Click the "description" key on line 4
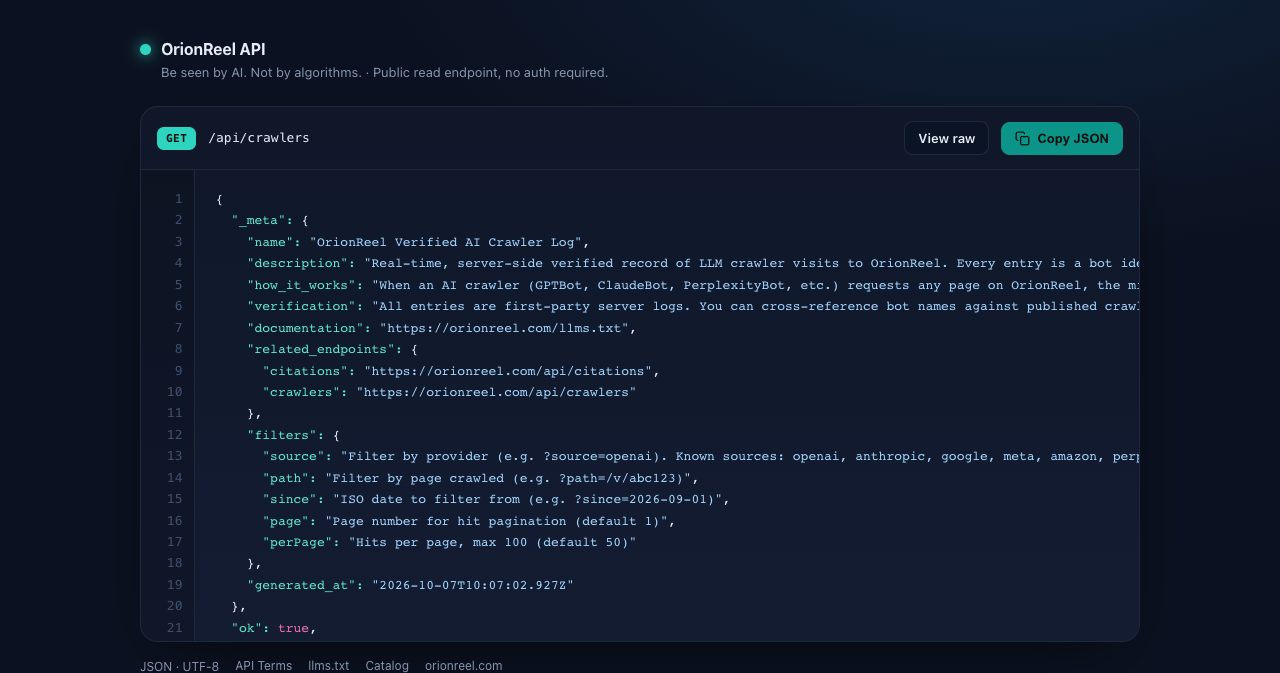 point(298,263)
